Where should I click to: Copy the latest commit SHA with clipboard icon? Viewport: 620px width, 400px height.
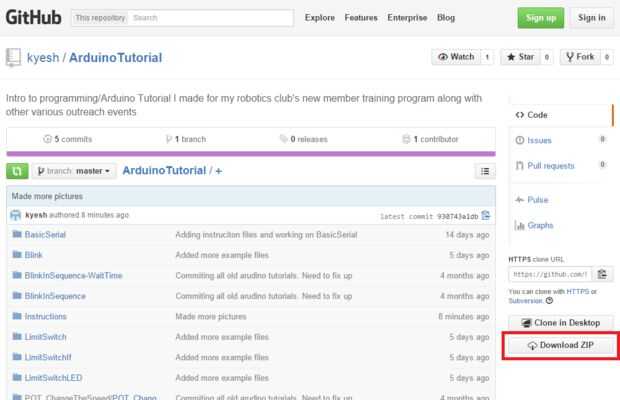pyautogui.click(x=486, y=216)
